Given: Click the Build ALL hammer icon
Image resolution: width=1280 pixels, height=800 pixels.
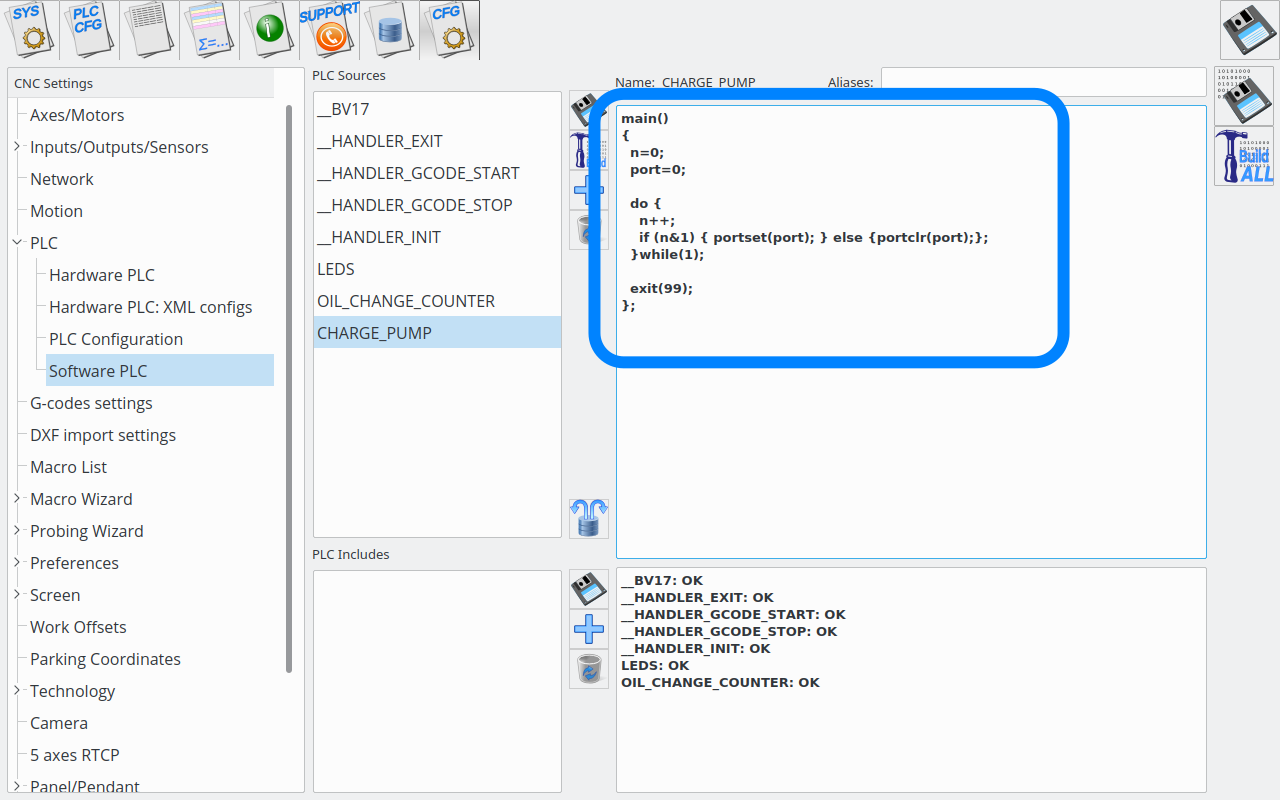Looking at the screenshot, I should click(x=1244, y=157).
